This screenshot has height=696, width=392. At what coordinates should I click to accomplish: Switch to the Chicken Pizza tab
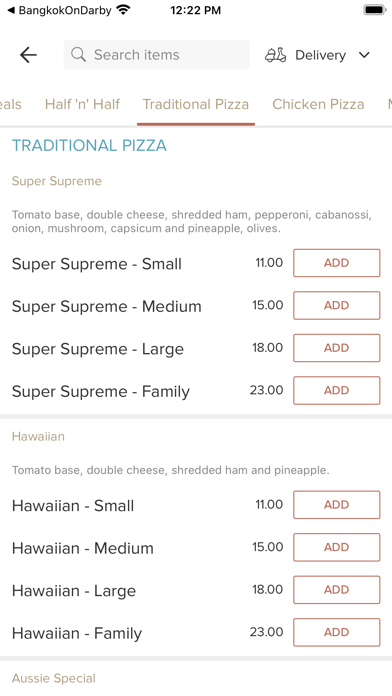click(x=318, y=104)
